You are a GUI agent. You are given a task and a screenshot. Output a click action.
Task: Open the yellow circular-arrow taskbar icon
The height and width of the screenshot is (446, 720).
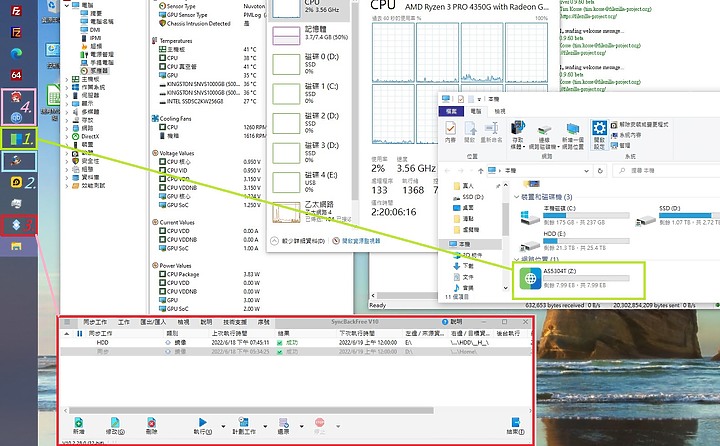point(16,182)
